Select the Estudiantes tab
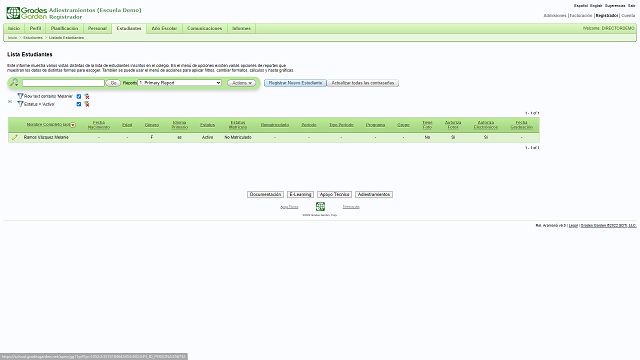The width and height of the screenshot is (640, 360). (129, 28)
